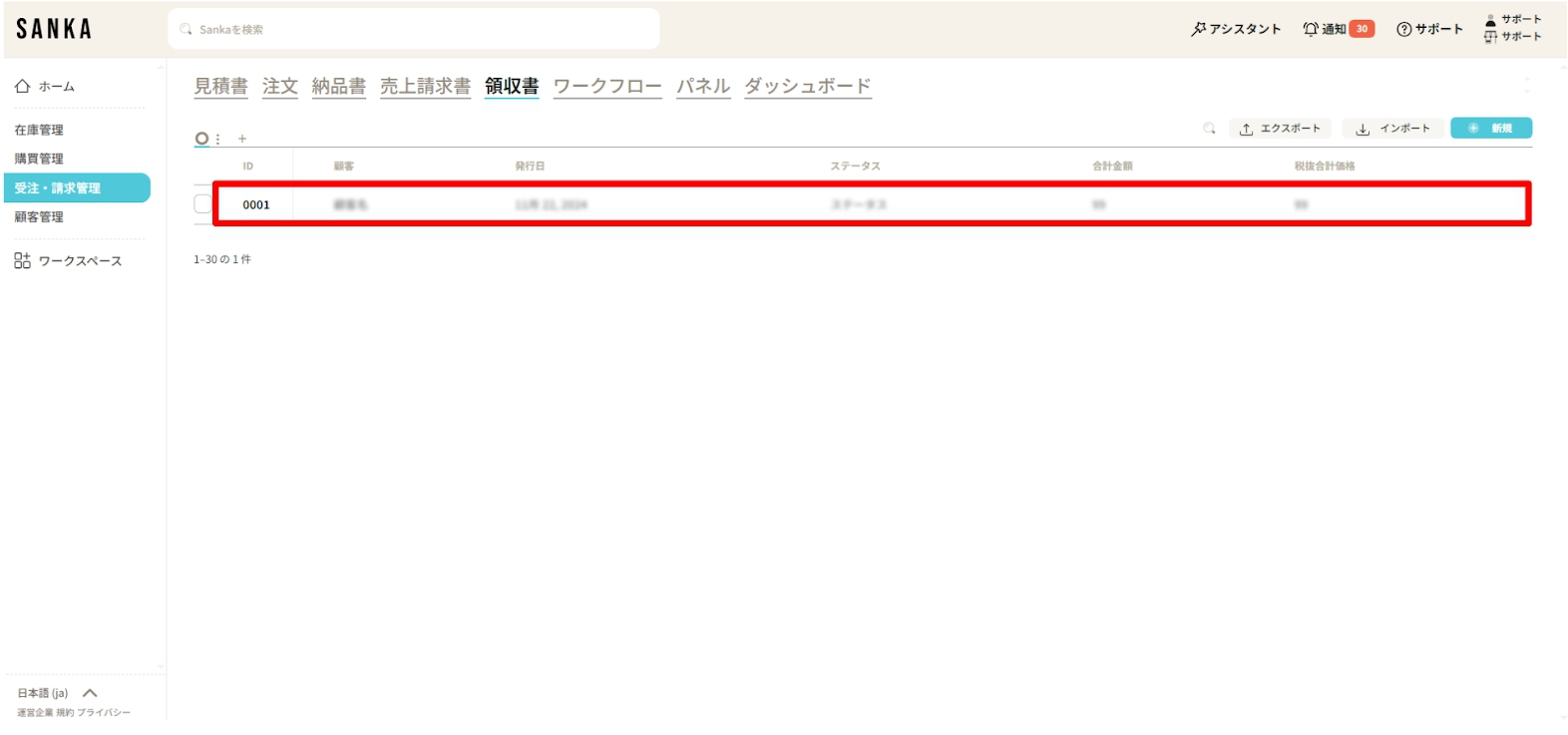Click the 顧客 column header
This screenshot has height=735, width=1568.
pyautogui.click(x=344, y=167)
